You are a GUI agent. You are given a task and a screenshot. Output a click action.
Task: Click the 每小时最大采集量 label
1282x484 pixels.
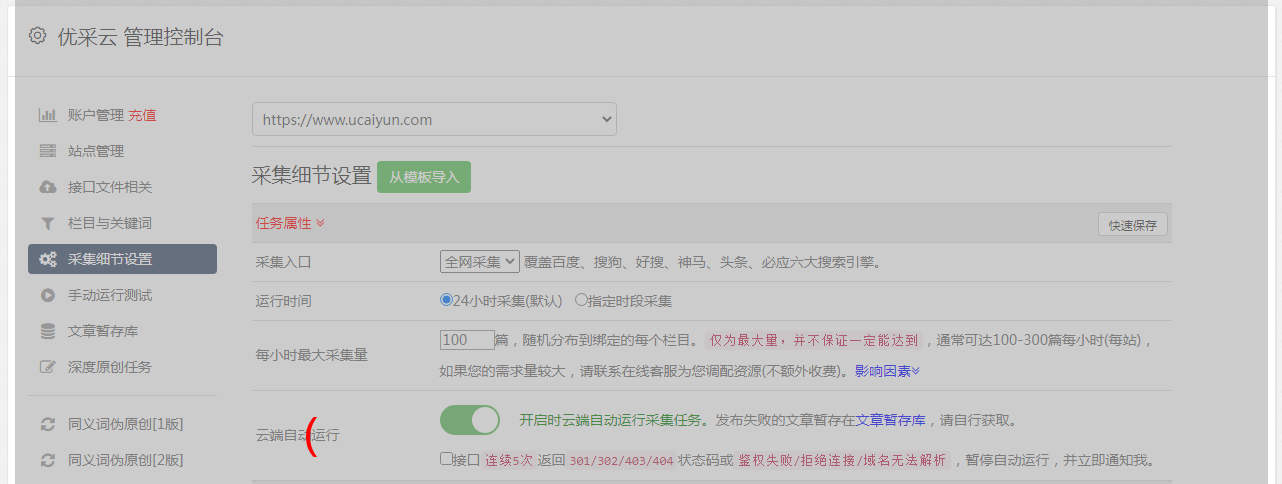[312, 355]
